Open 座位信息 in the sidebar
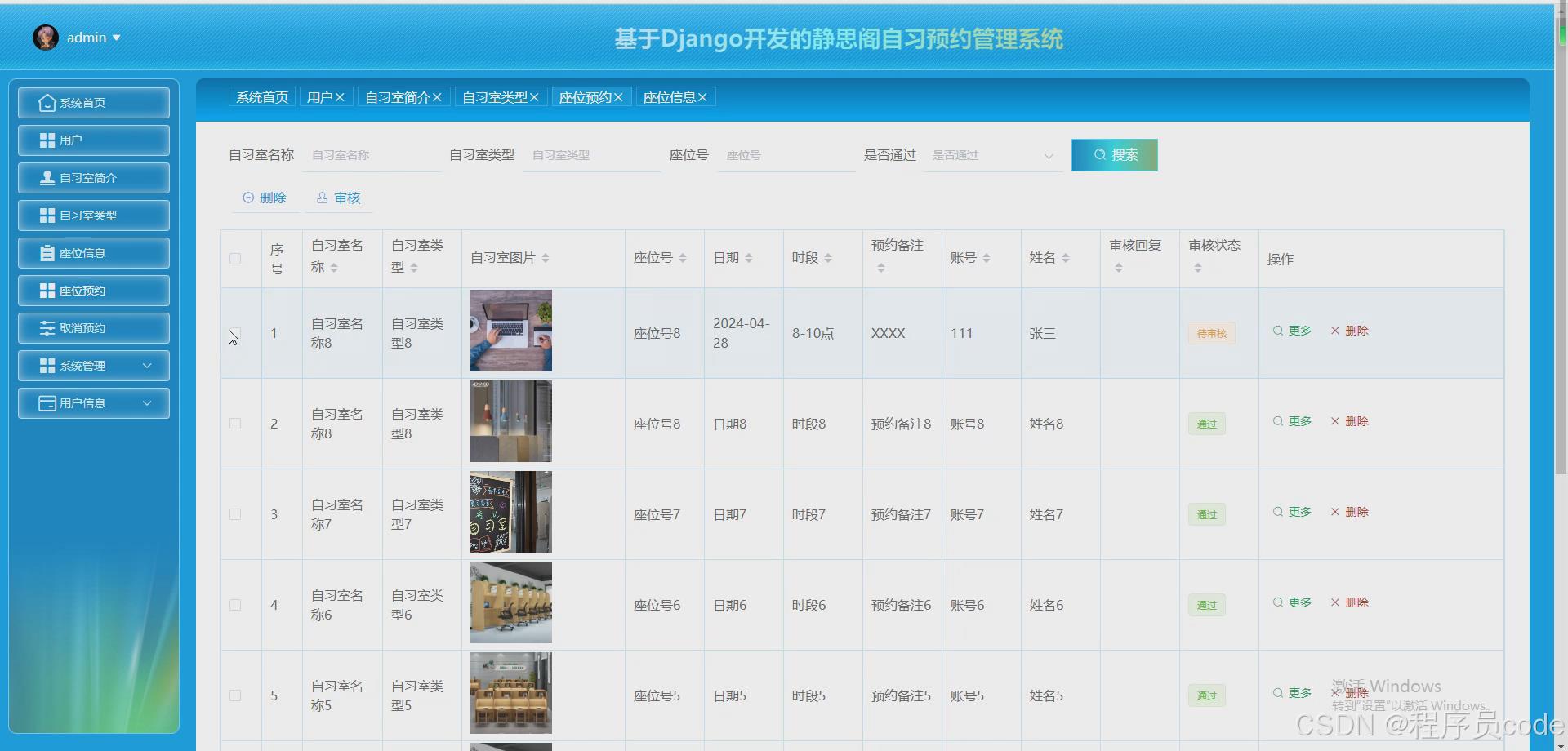 [x=94, y=253]
